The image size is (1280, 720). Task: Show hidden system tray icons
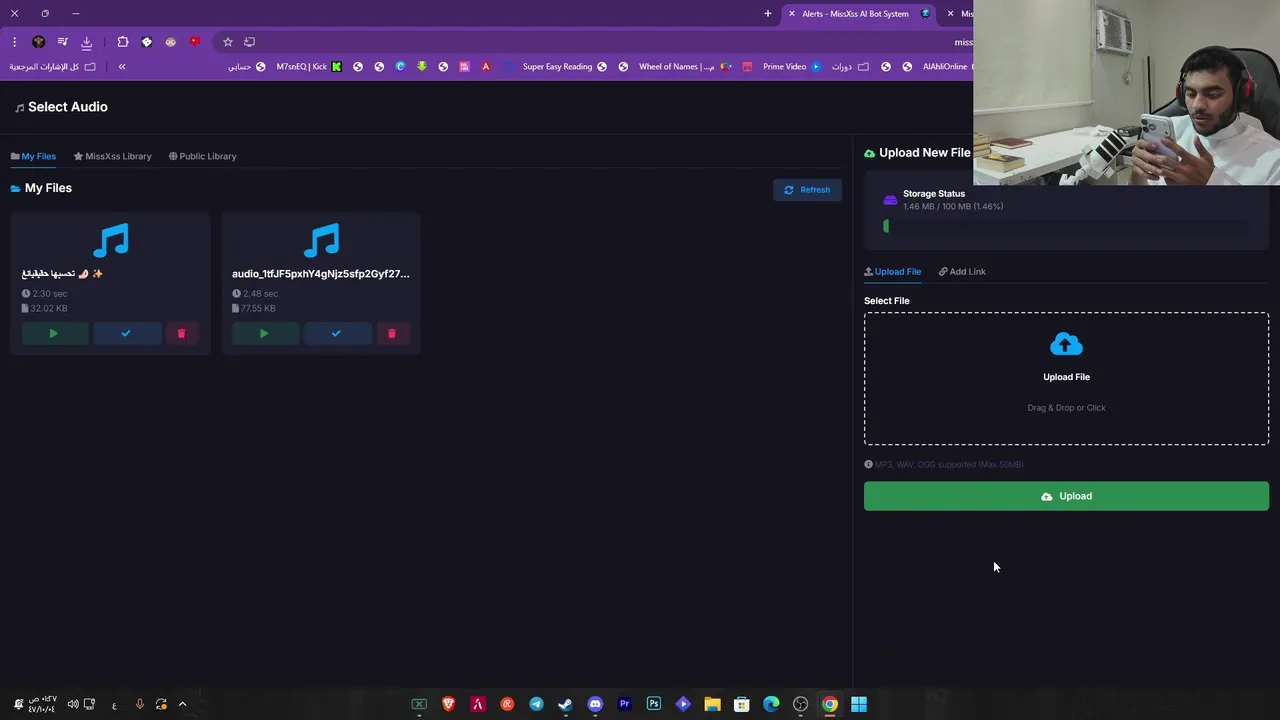point(182,704)
